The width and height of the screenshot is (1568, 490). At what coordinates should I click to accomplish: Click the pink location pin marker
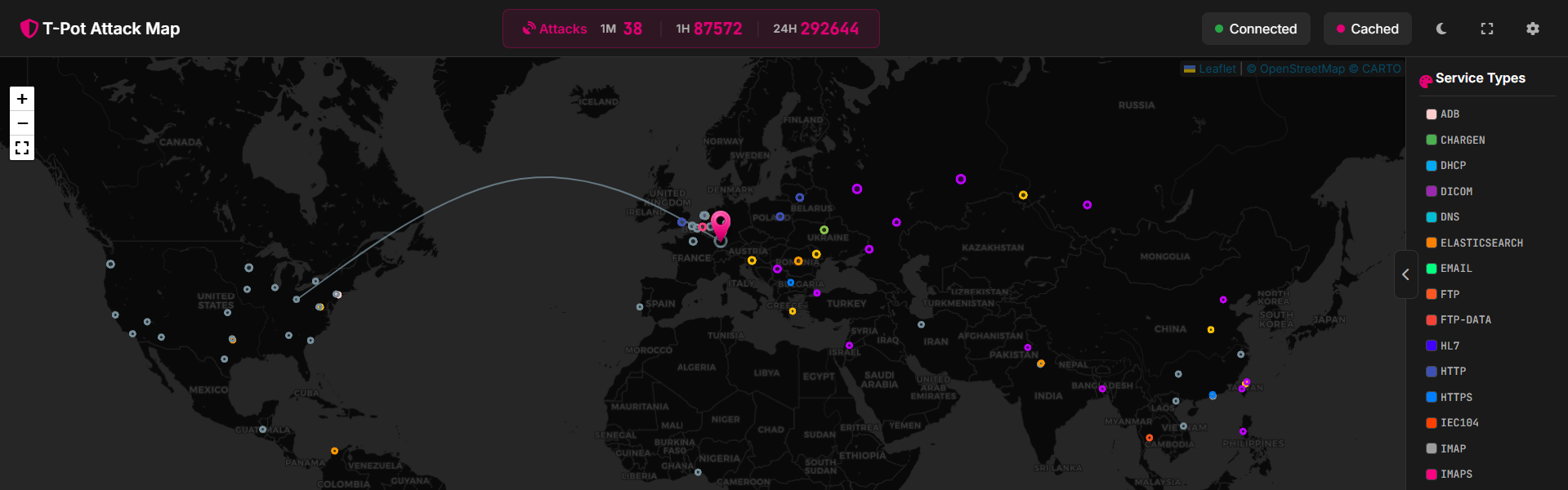pyautogui.click(x=721, y=223)
